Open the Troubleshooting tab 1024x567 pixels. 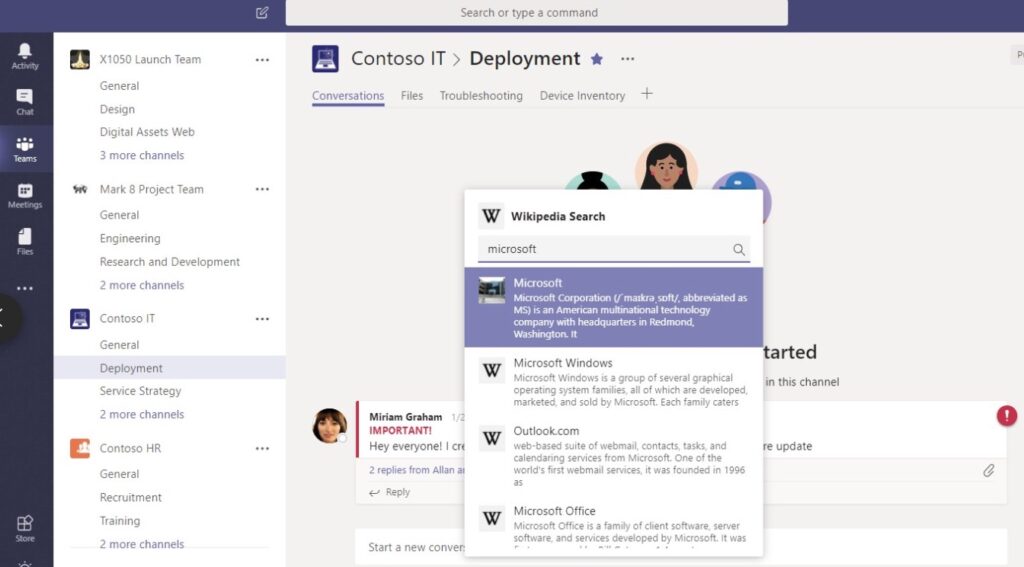tap(481, 95)
